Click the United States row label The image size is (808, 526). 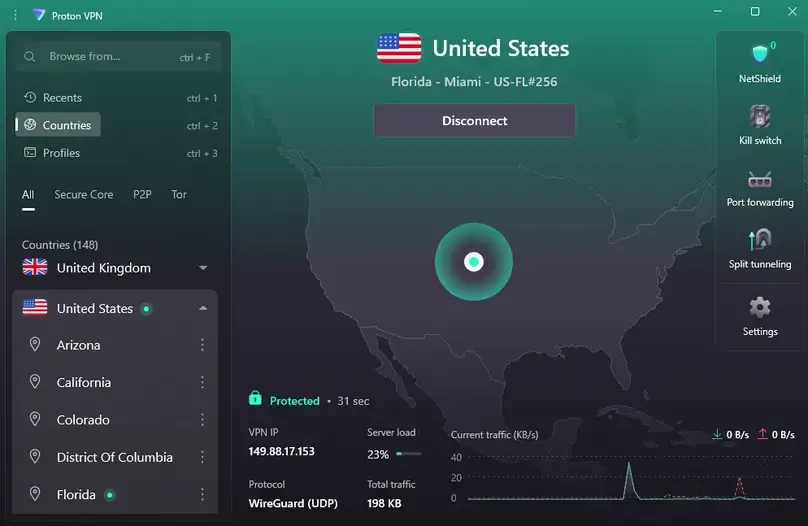(95, 308)
